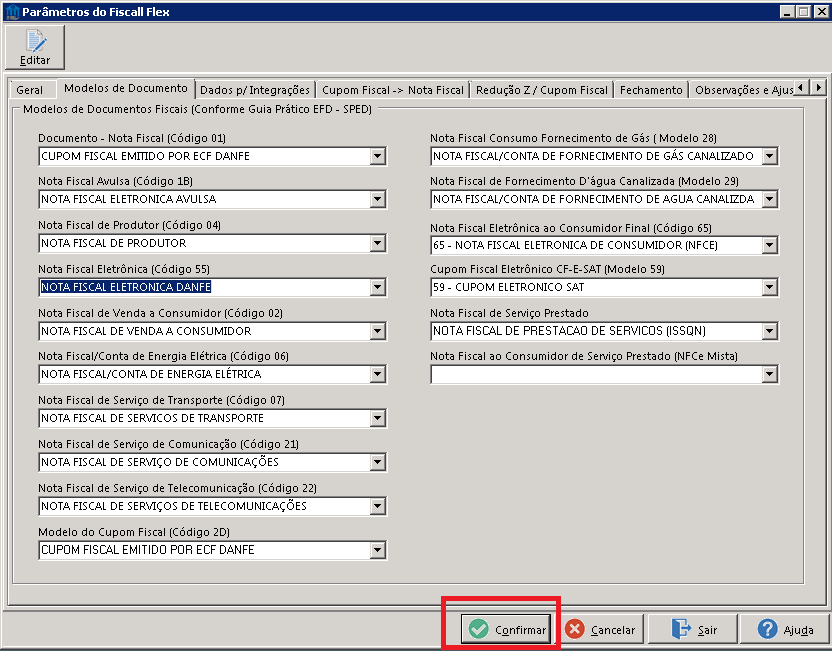Open the Venda a Consumidor (Código 02) dropdown
The width and height of the screenshot is (832, 651).
coord(377,331)
